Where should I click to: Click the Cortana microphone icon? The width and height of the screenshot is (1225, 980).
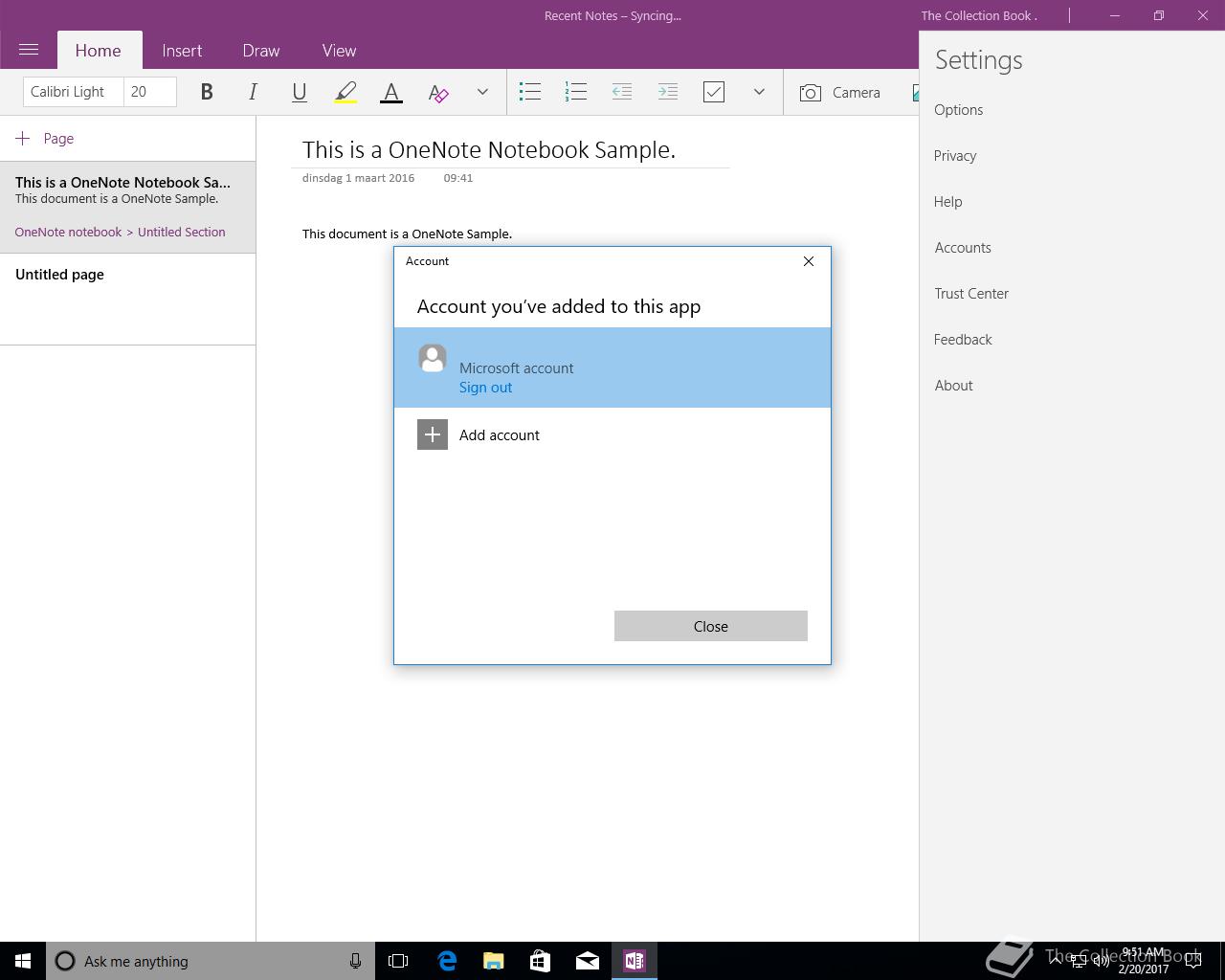pos(355,961)
